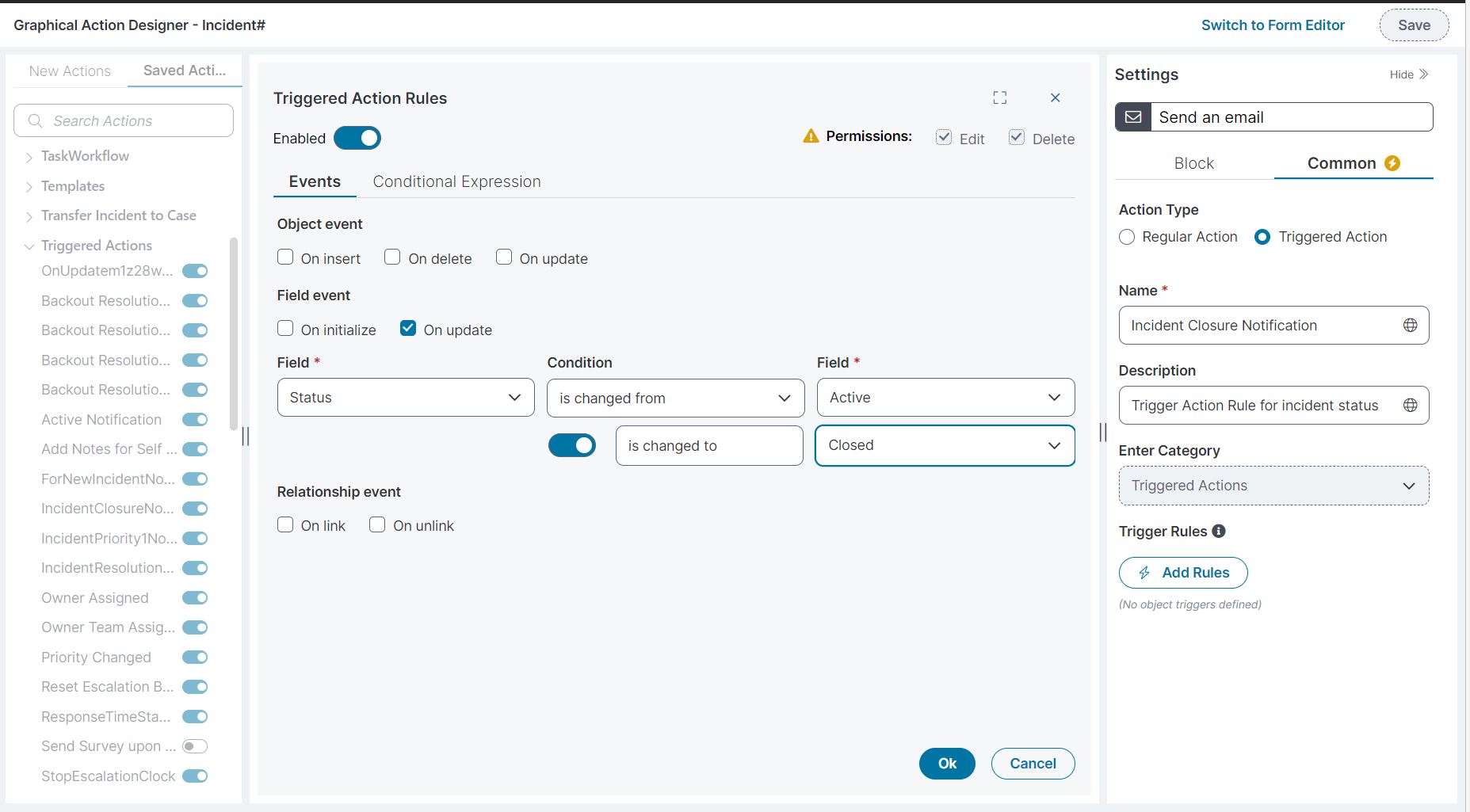The image size is (1470, 812).
Task: Enable the Send Survey upon toggle
Action: coord(195,745)
